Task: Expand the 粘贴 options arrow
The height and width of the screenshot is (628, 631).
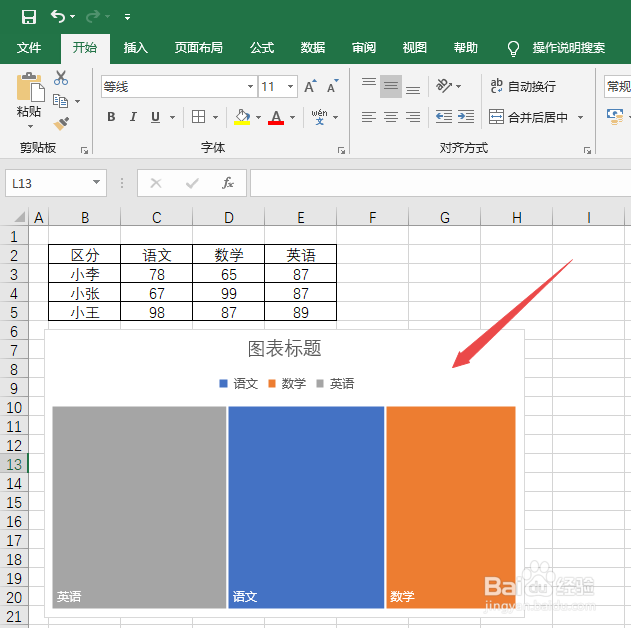Action: pyautogui.click(x=30, y=126)
